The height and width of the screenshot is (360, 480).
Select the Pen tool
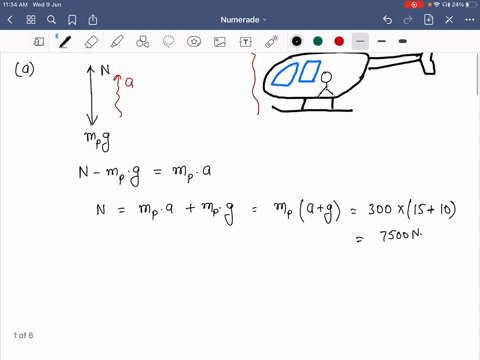(65, 42)
